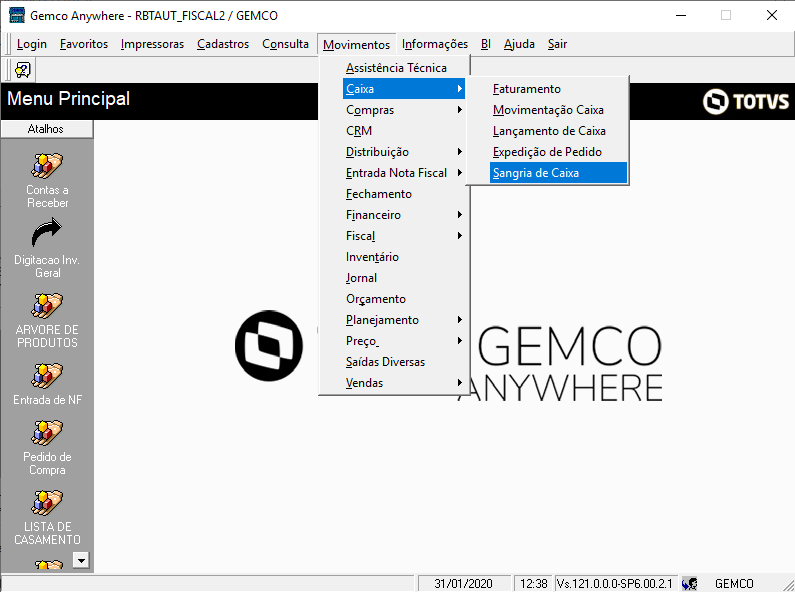Image resolution: width=795 pixels, height=592 pixels.
Task: Expand the Compras submenu
Action: pyautogui.click(x=404, y=110)
